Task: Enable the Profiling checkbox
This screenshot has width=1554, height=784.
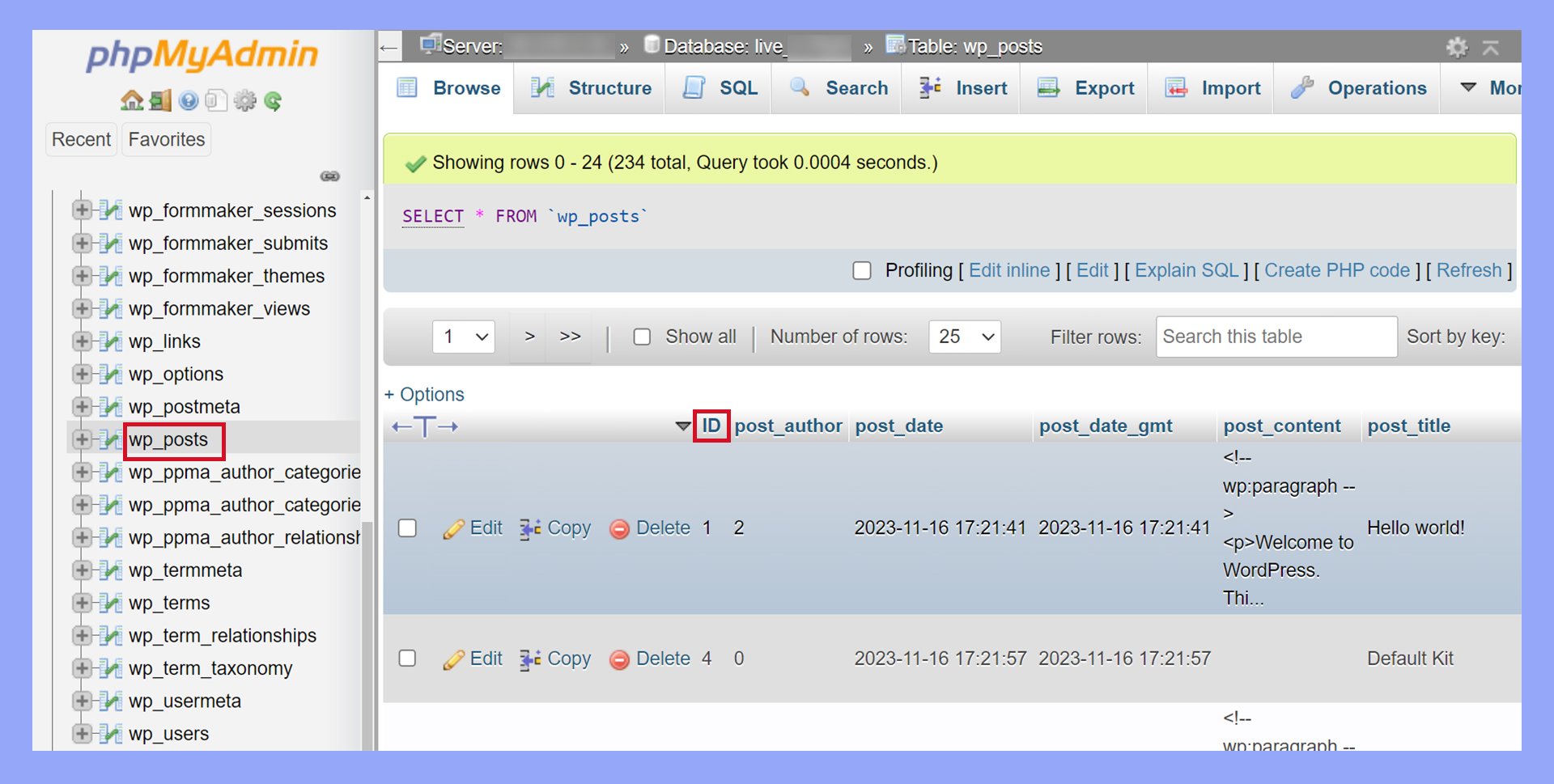Action: pyautogui.click(x=862, y=271)
